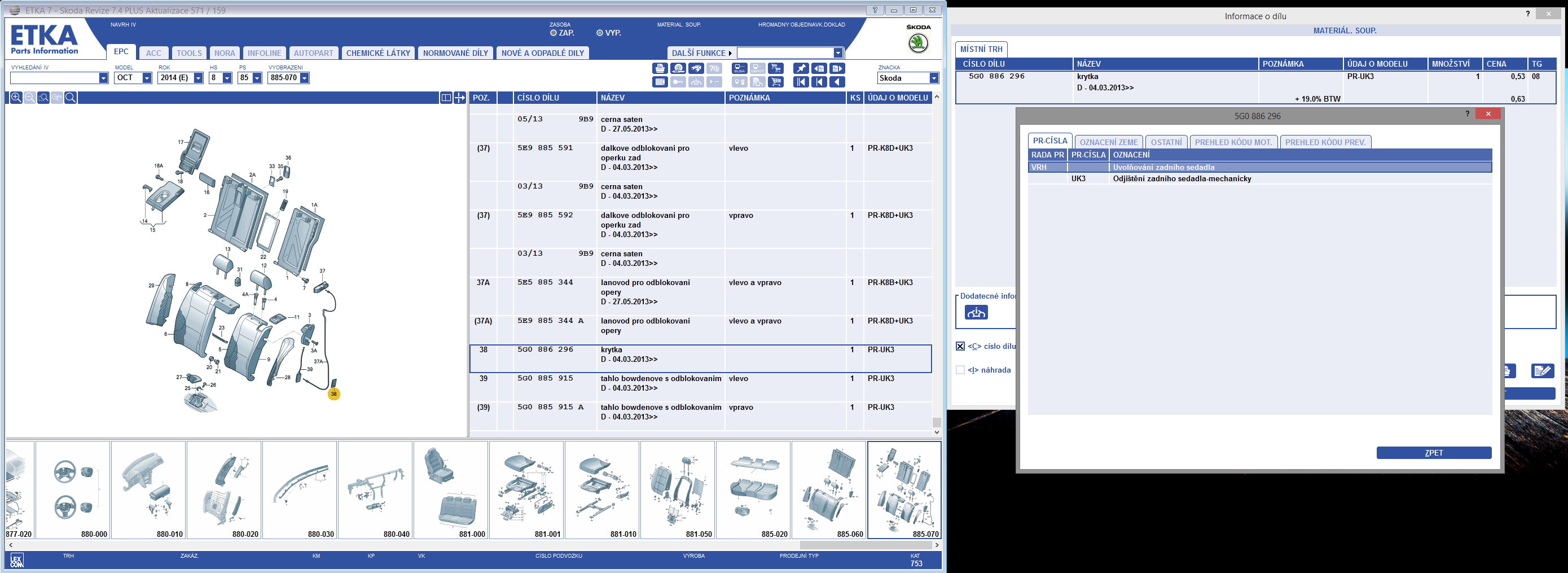Switch to the Prehled kódu mot. tab
Screen dimensions: 1568x573
(x=1233, y=142)
